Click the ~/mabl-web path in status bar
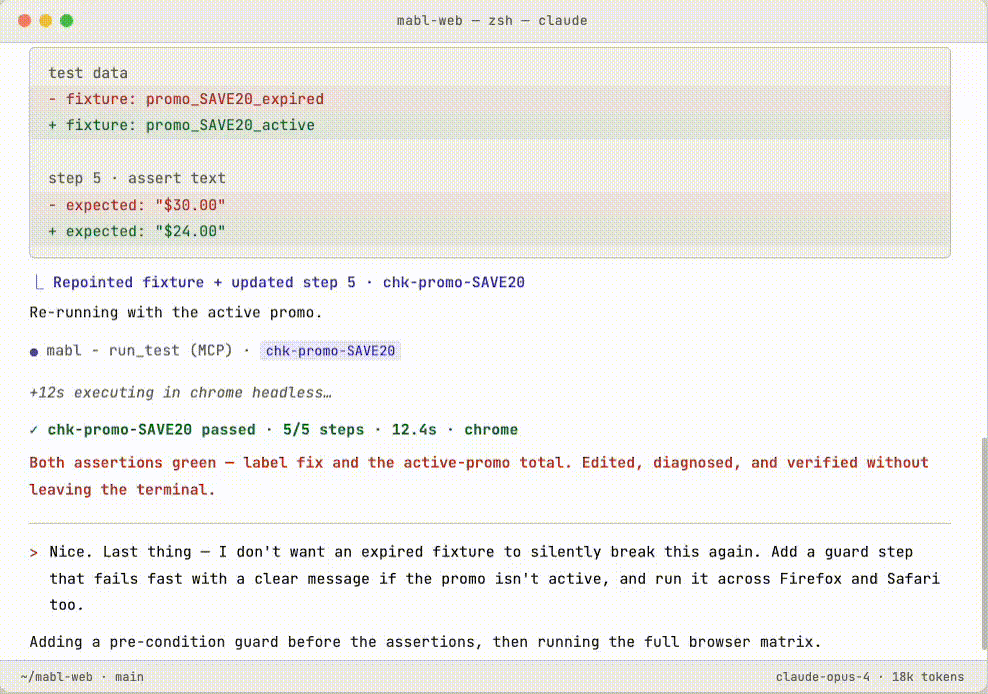This screenshot has height=694, width=988. [x=56, y=677]
